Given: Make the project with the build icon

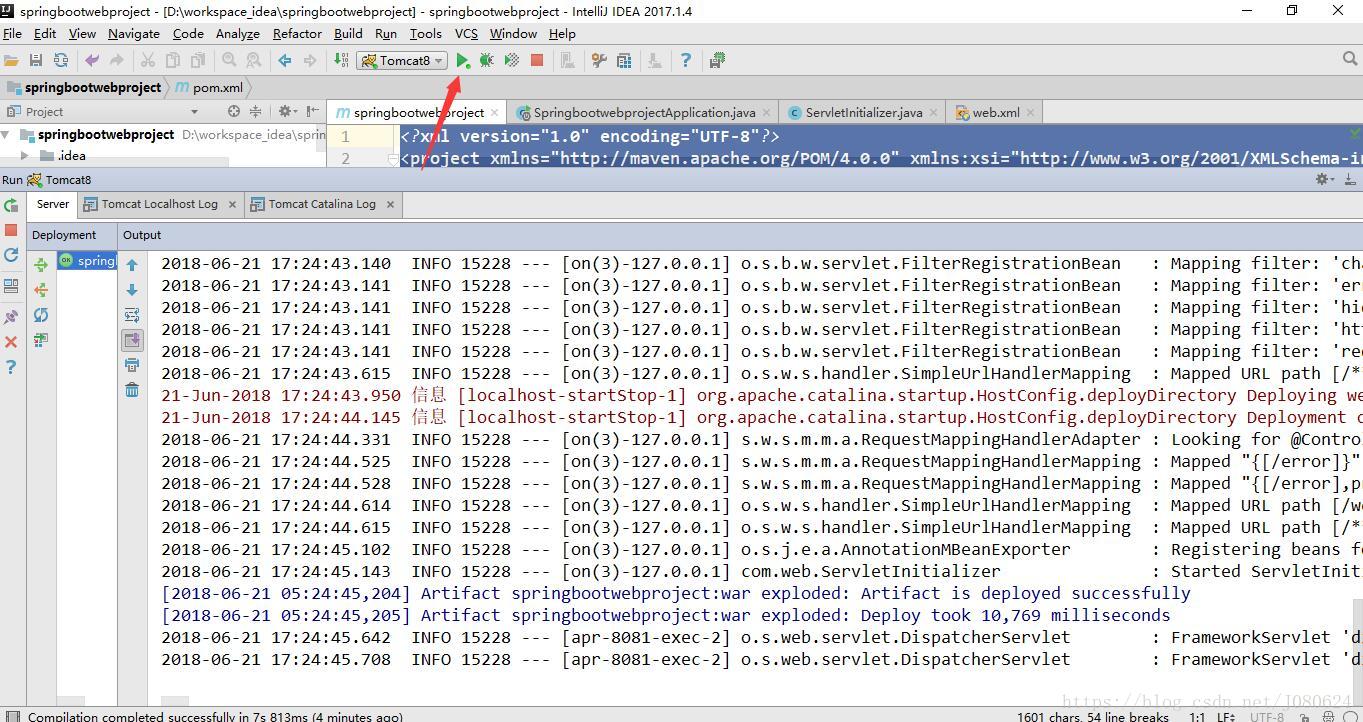Looking at the screenshot, I should 342,61.
